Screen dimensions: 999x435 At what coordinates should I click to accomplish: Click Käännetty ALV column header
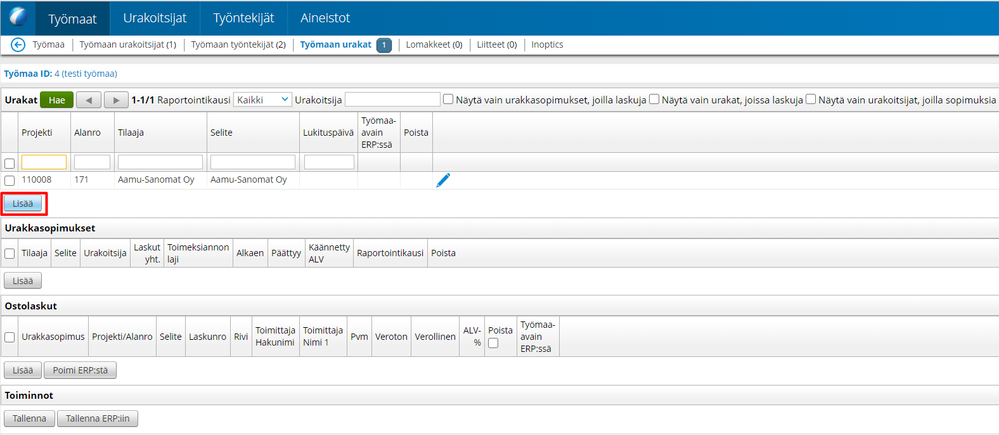click(x=329, y=253)
